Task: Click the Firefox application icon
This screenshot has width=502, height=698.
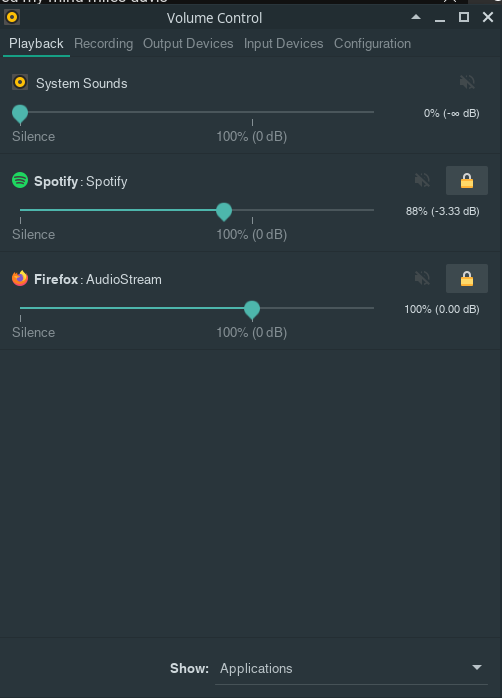Action: [20, 278]
